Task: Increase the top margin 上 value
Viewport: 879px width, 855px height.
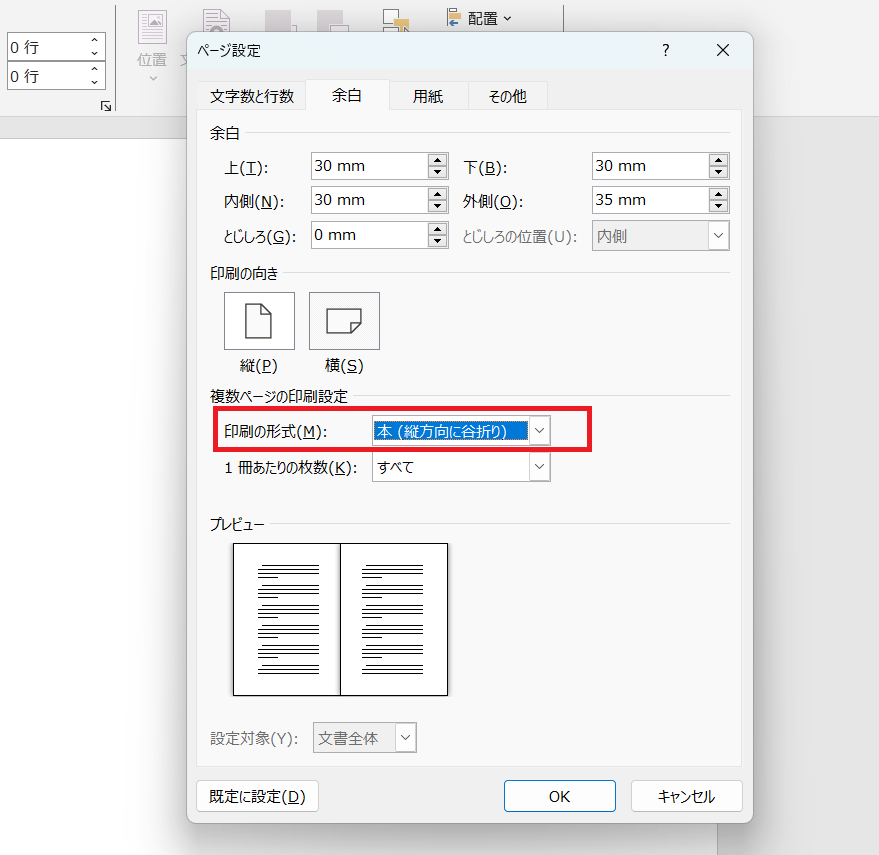Action: click(437, 160)
